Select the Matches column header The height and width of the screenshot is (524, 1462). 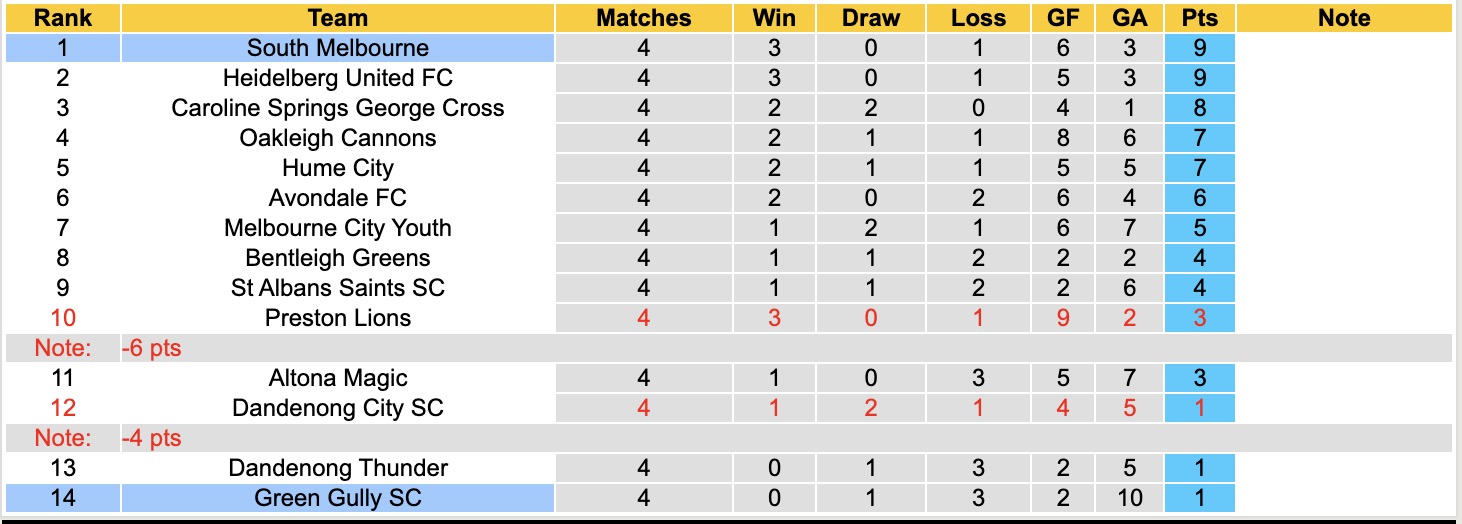643,18
